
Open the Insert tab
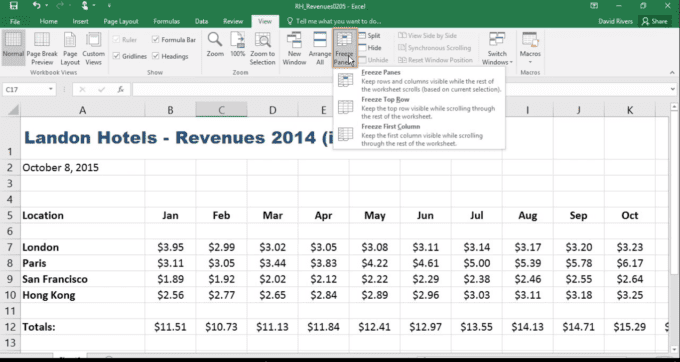click(x=80, y=21)
